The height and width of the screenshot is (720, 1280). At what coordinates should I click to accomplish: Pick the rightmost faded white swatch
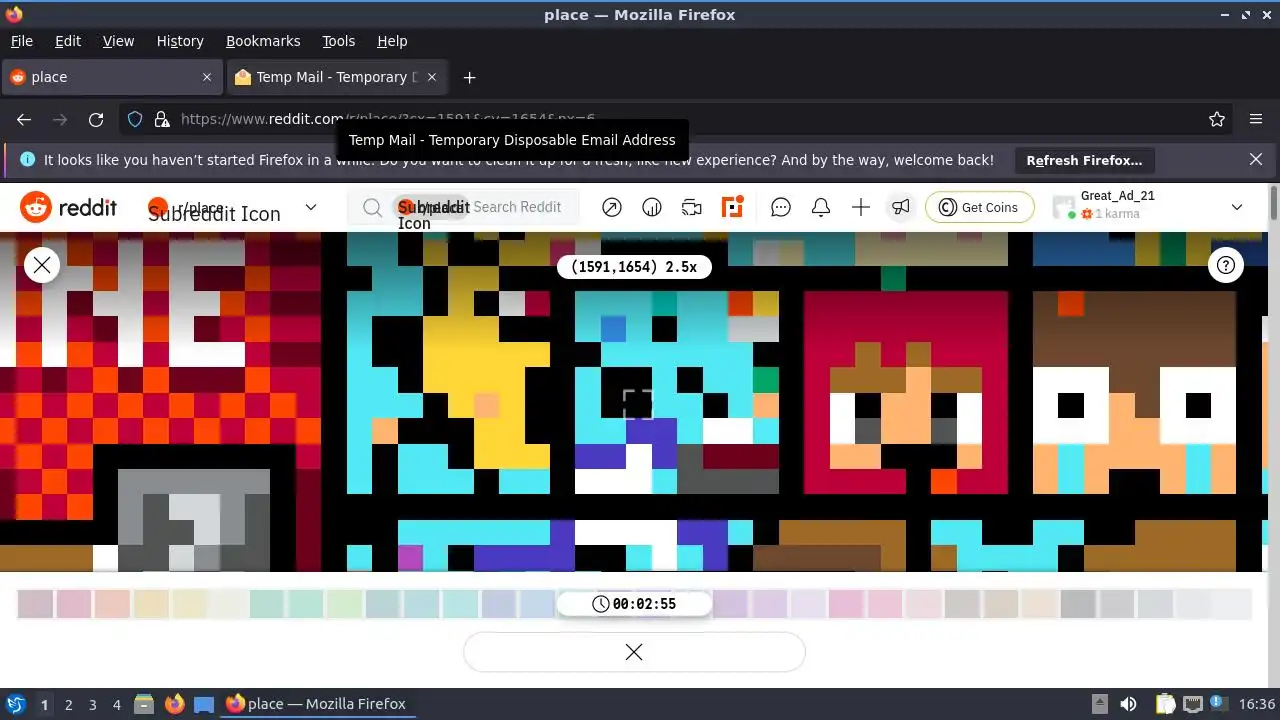coord(1233,604)
